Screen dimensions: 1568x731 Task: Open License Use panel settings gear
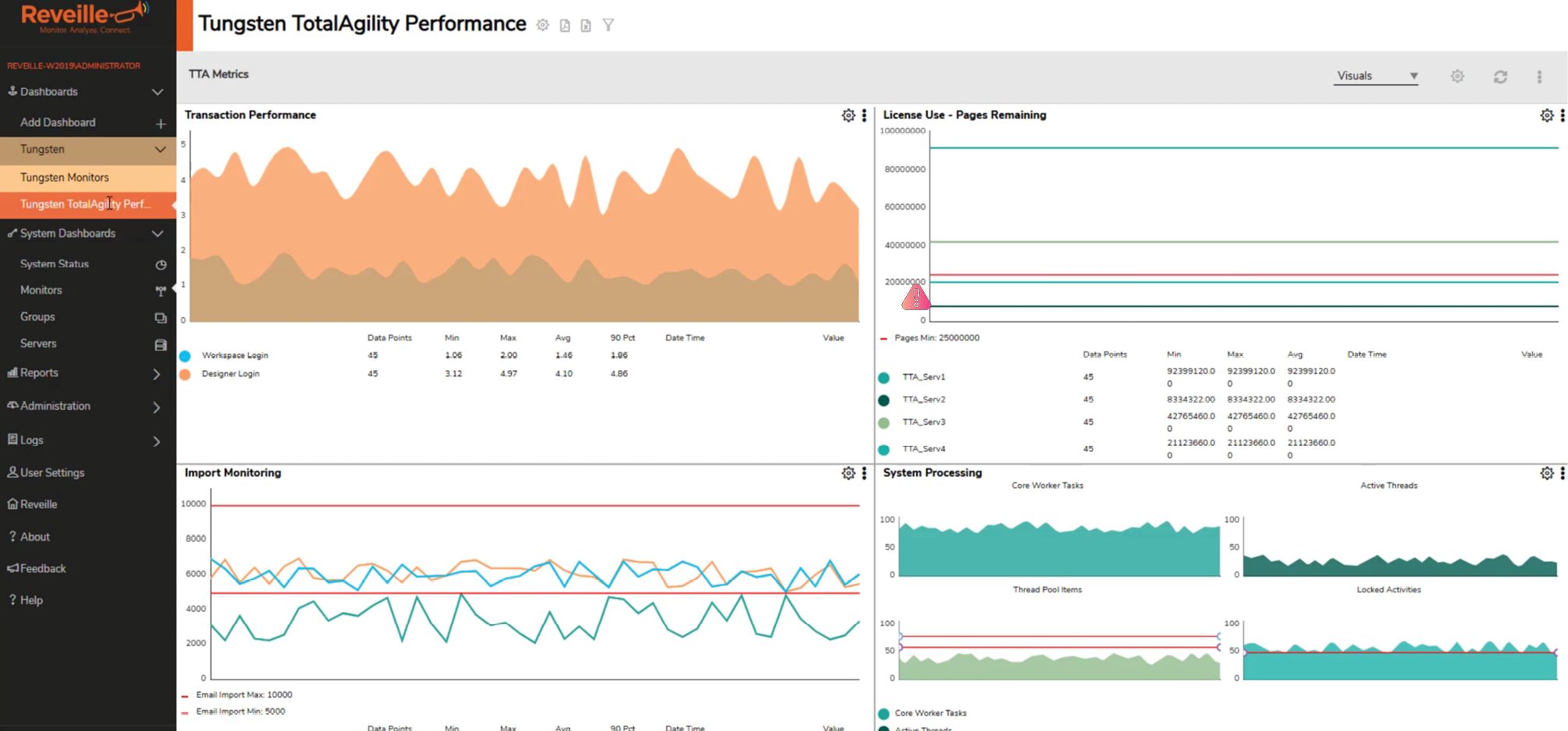pos(1547,115)
